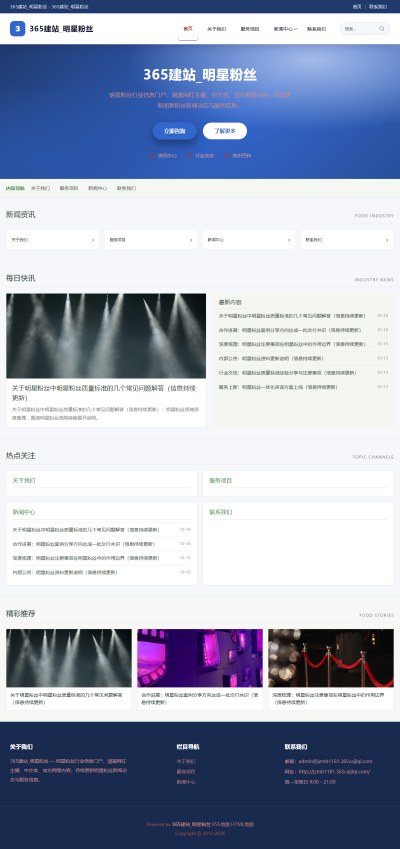Select 联系我们 in the 内容导航 bar
The image size is (400, 849).
(x=126, y=188)
